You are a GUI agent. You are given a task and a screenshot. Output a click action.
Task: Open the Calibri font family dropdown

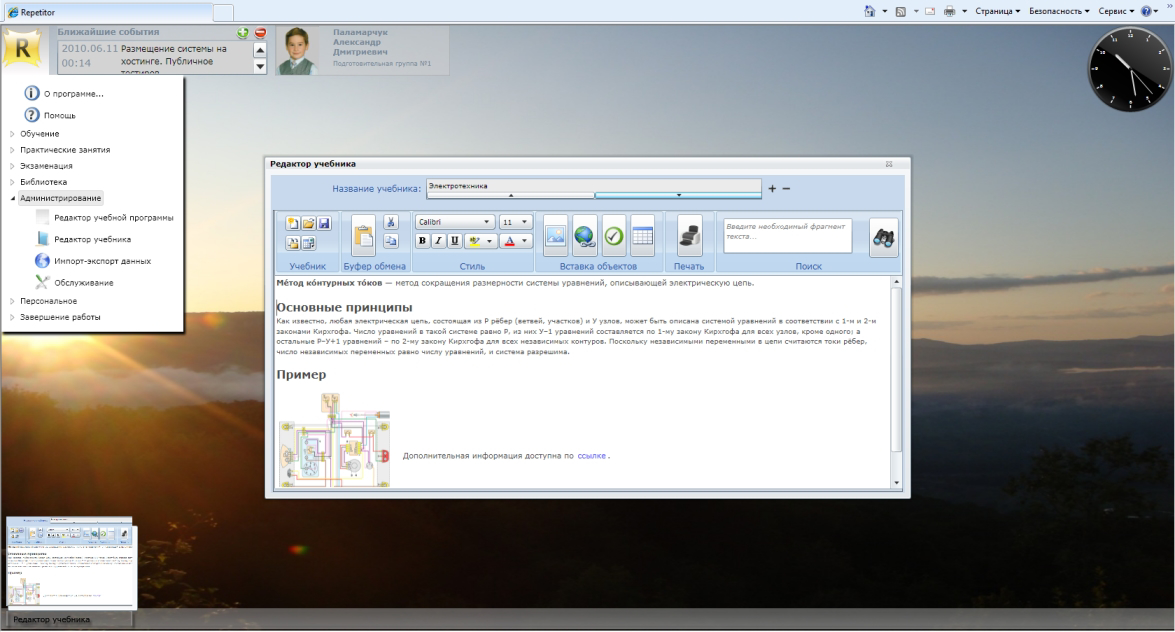coord(454,222)
